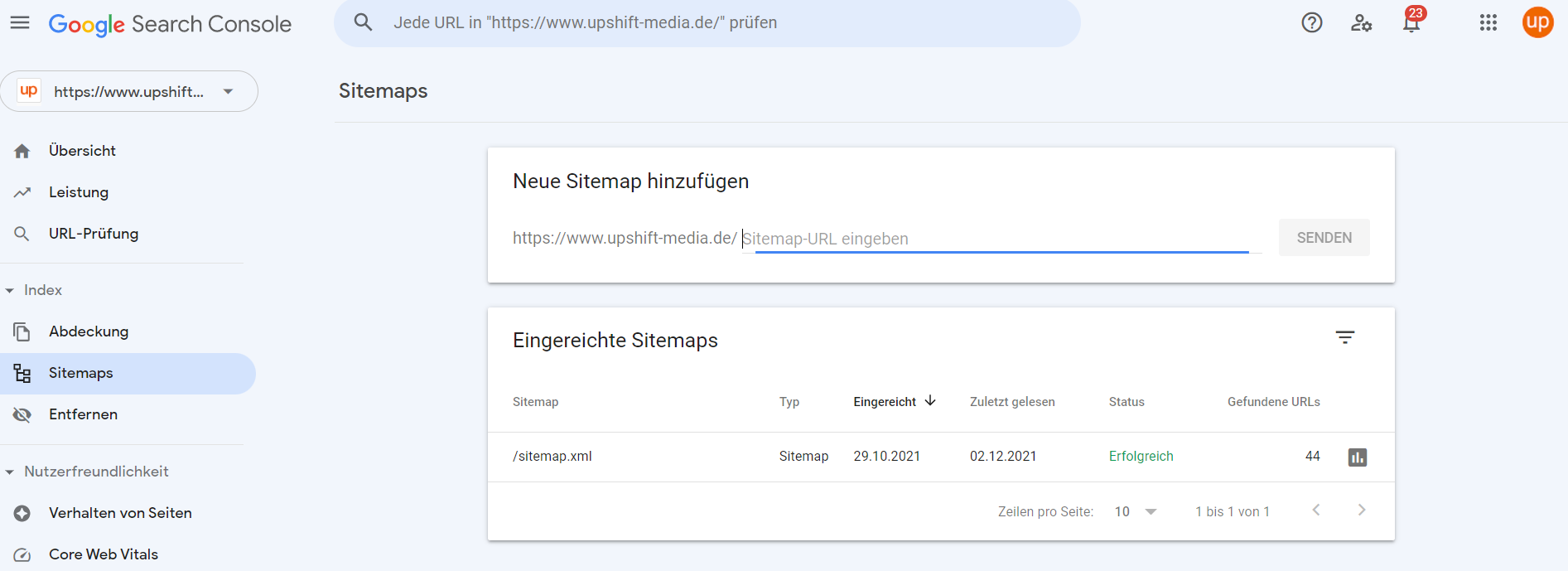Click the 44 found URLs value
The image size is (1568, 571).
point(1312,457)
